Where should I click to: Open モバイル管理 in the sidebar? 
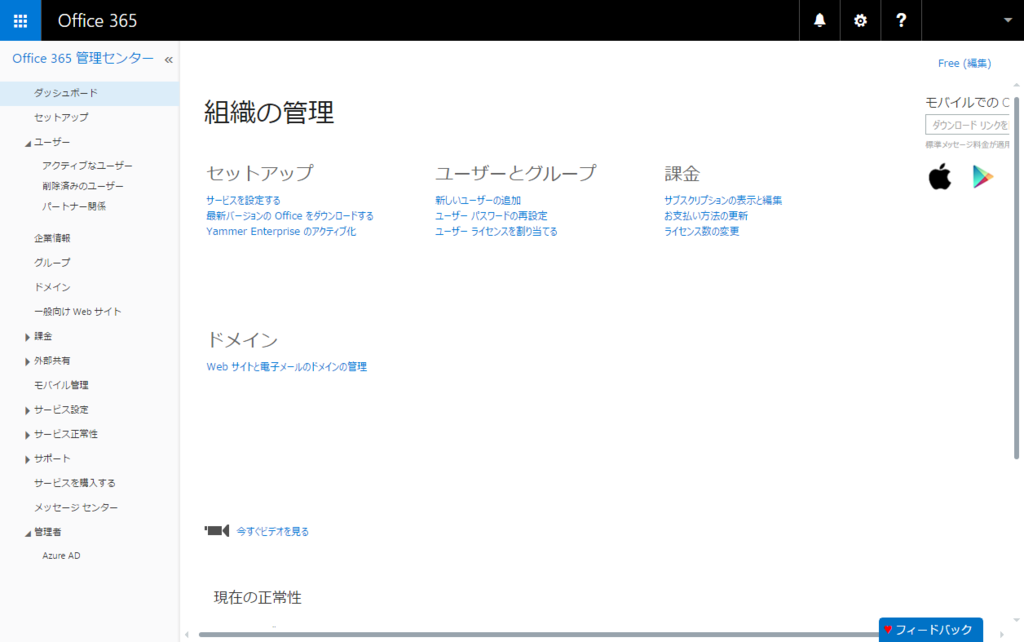[61, 385]
